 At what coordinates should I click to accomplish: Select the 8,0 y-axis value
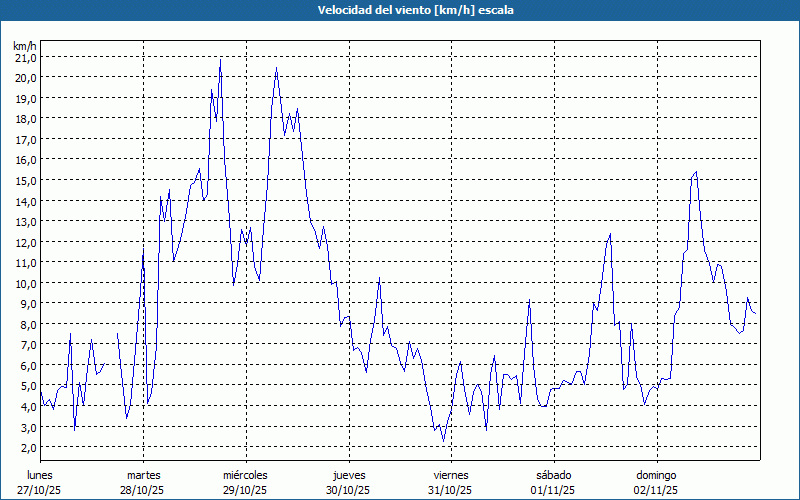click(x=28, y=324)
